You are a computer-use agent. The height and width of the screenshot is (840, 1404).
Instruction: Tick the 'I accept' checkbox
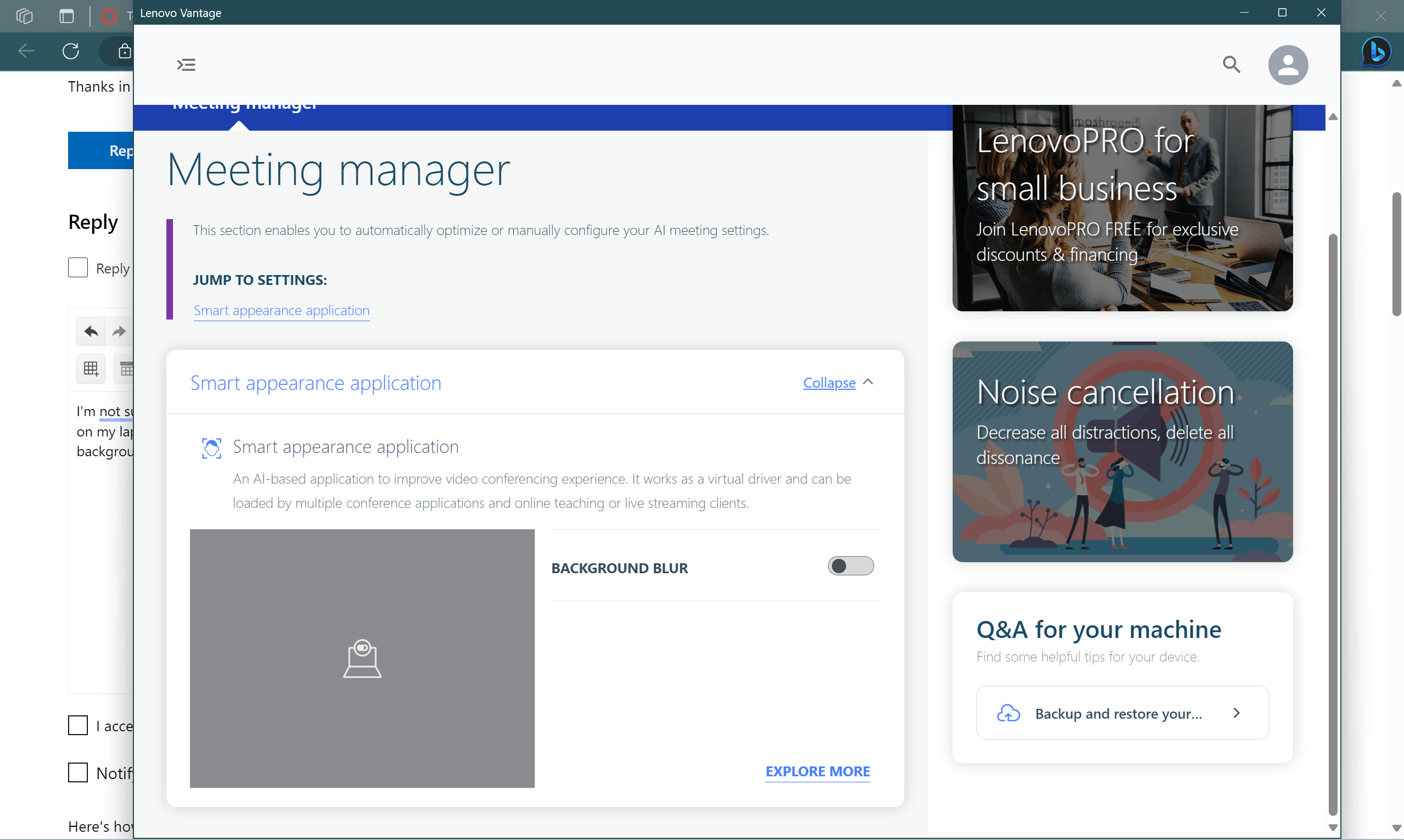pos(77,725)
